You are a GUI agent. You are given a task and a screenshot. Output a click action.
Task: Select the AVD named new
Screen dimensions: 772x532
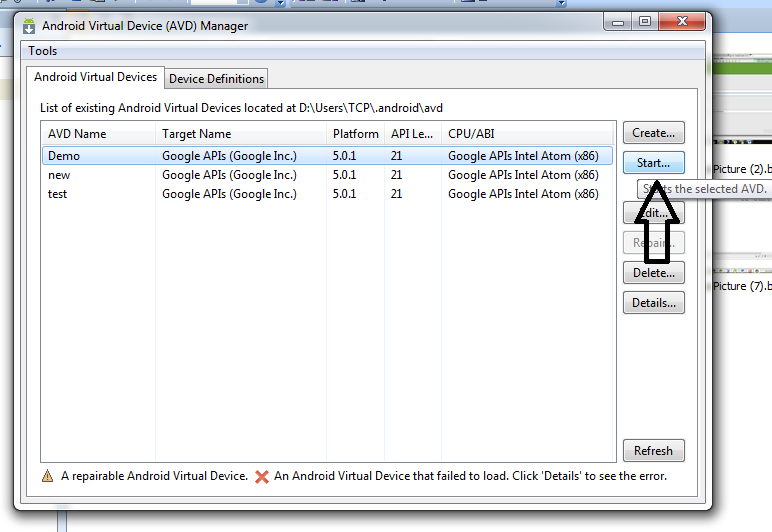(x=327, y=175)
